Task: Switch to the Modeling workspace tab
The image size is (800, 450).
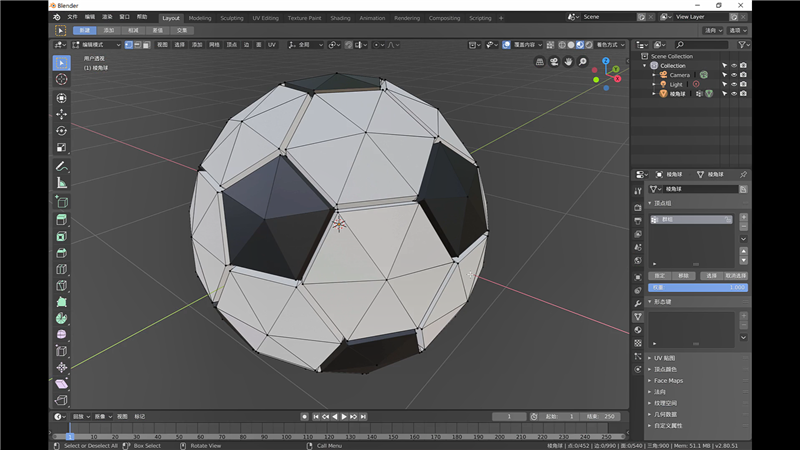Action: 200,18
